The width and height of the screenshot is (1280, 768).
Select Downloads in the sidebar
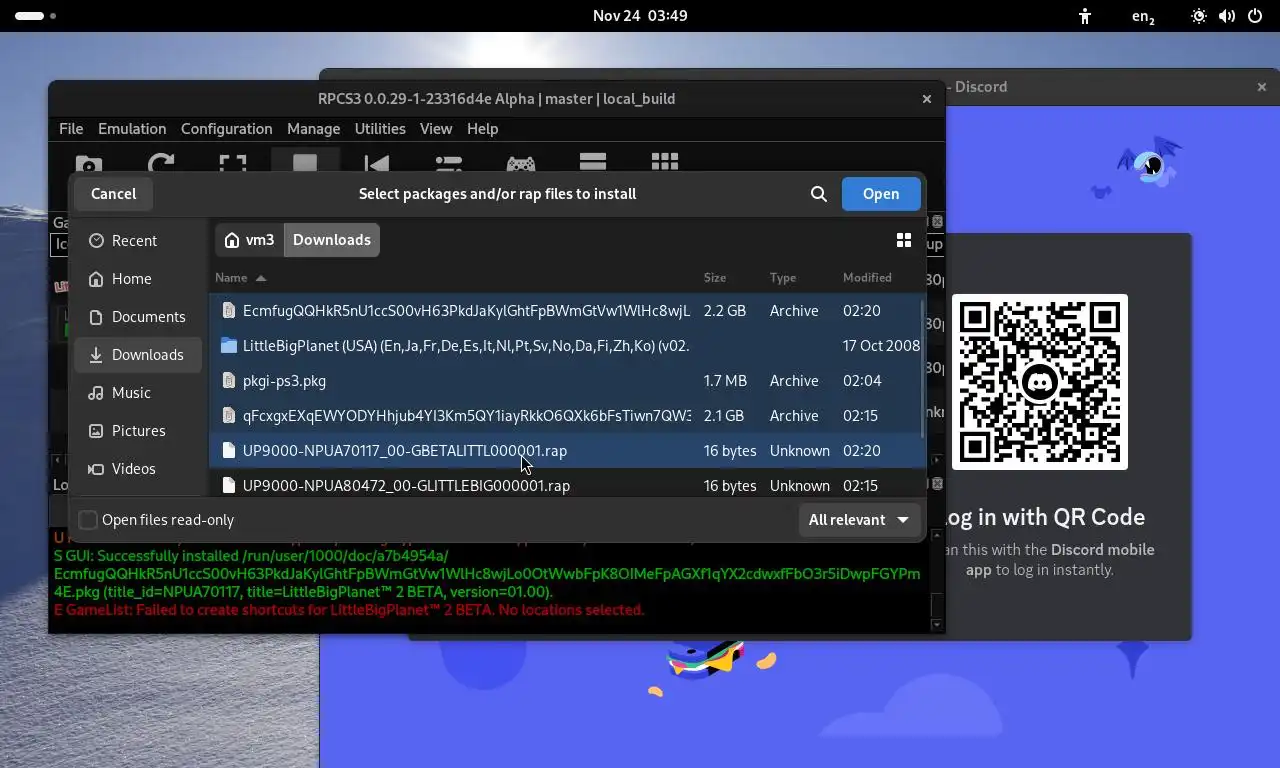pyautogui.click(x=136, y=355)
